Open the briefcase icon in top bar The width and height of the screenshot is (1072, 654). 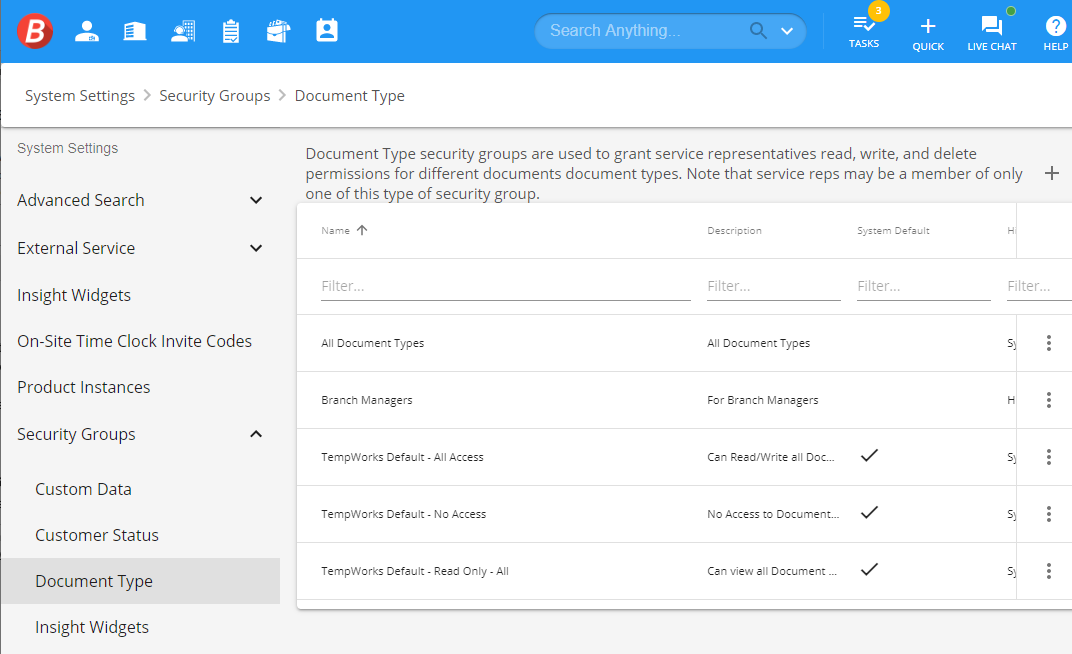278,31
